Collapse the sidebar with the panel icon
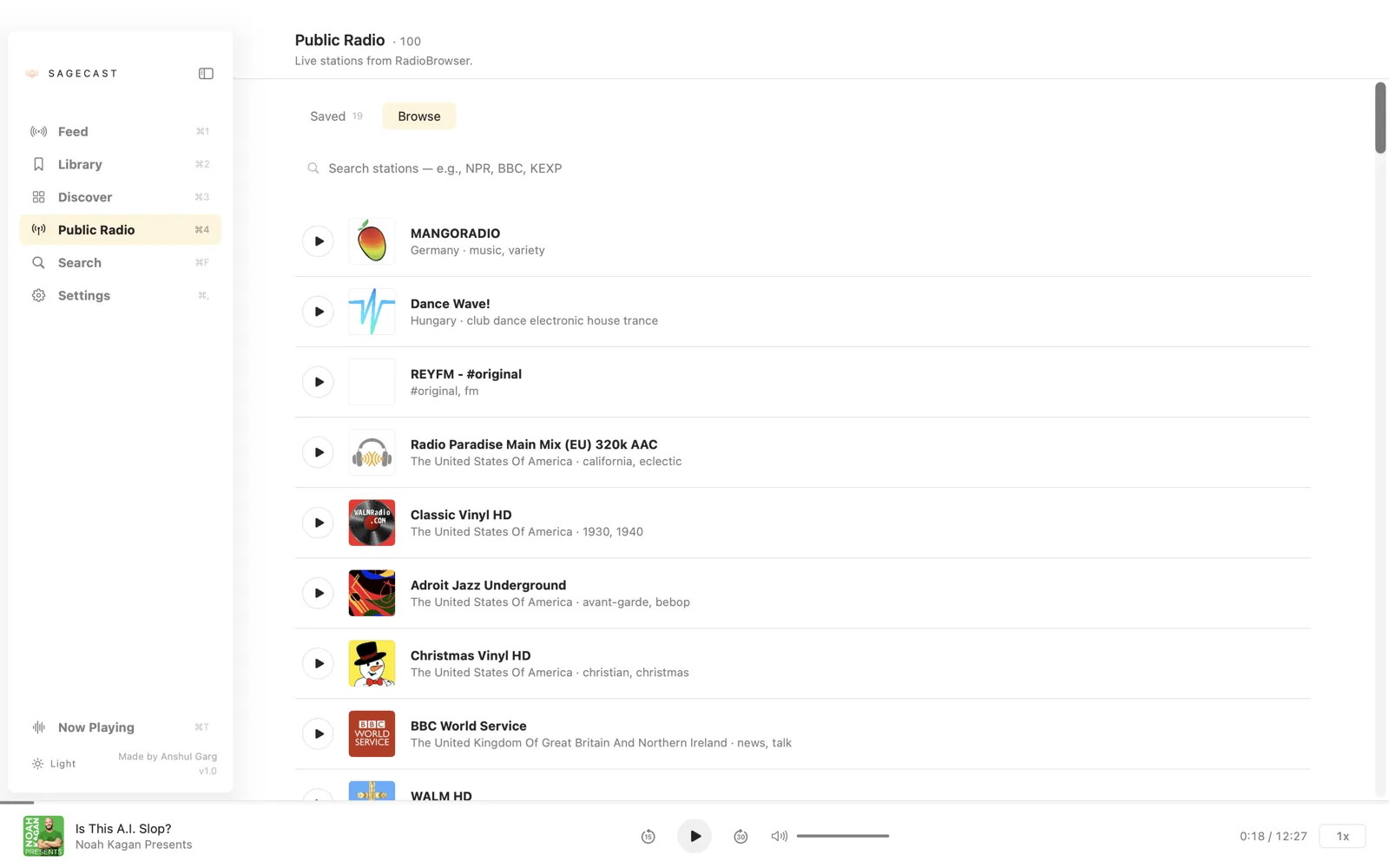The width and height of the screenshot is (1389, 868). (206, 73)
